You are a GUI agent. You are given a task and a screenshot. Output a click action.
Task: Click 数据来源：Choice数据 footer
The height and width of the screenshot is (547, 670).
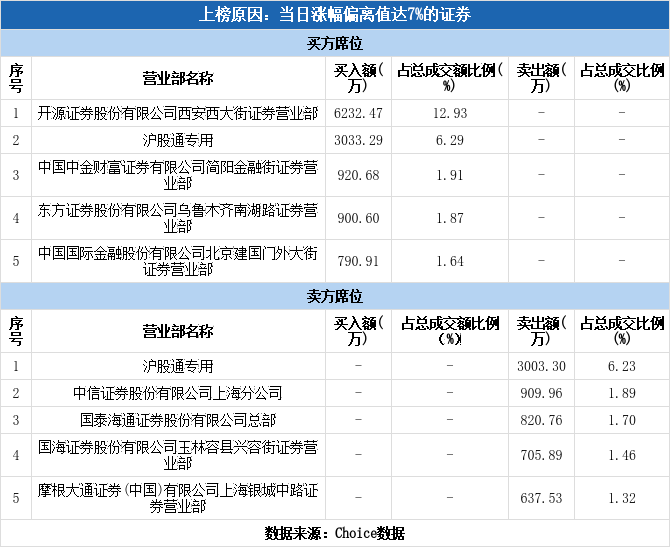click(x=335, y=533)
